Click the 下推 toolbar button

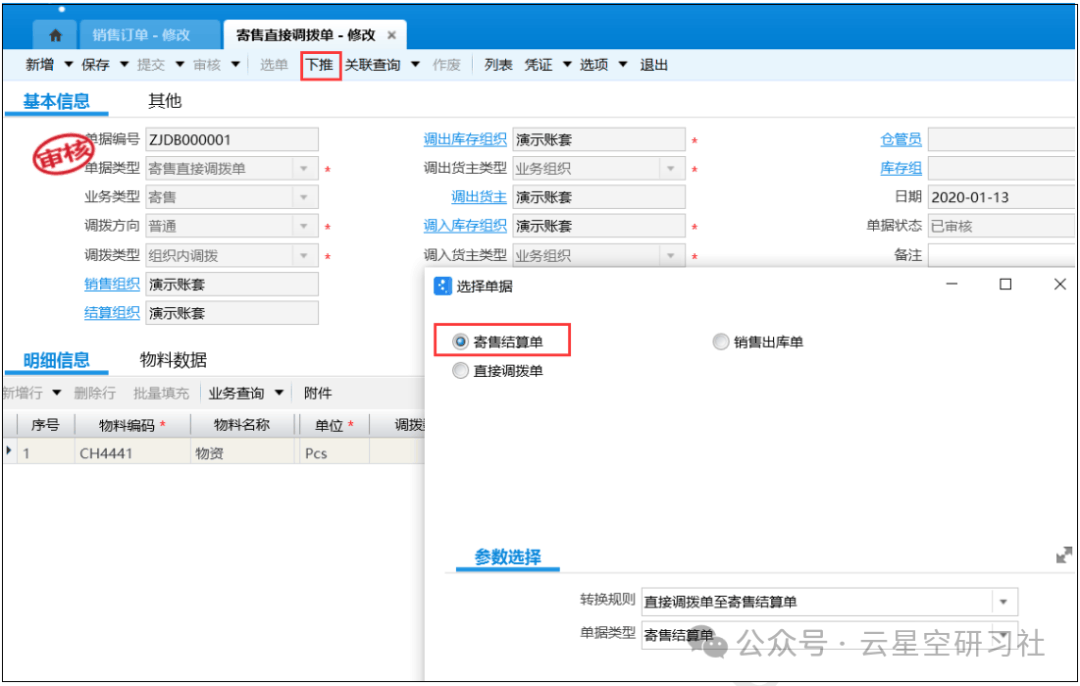[x=320, y=65]
